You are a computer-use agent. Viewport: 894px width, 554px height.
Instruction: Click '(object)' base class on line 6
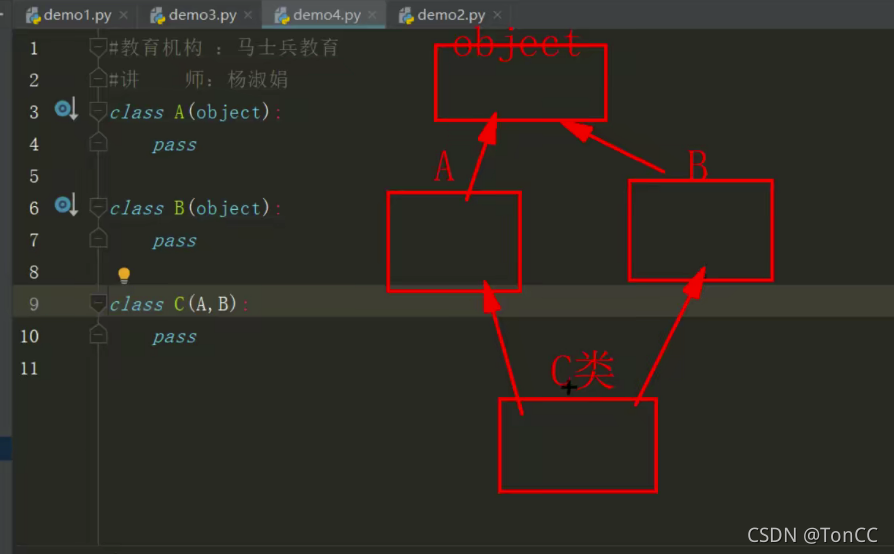pyautogui.click(x=229, y=208)
